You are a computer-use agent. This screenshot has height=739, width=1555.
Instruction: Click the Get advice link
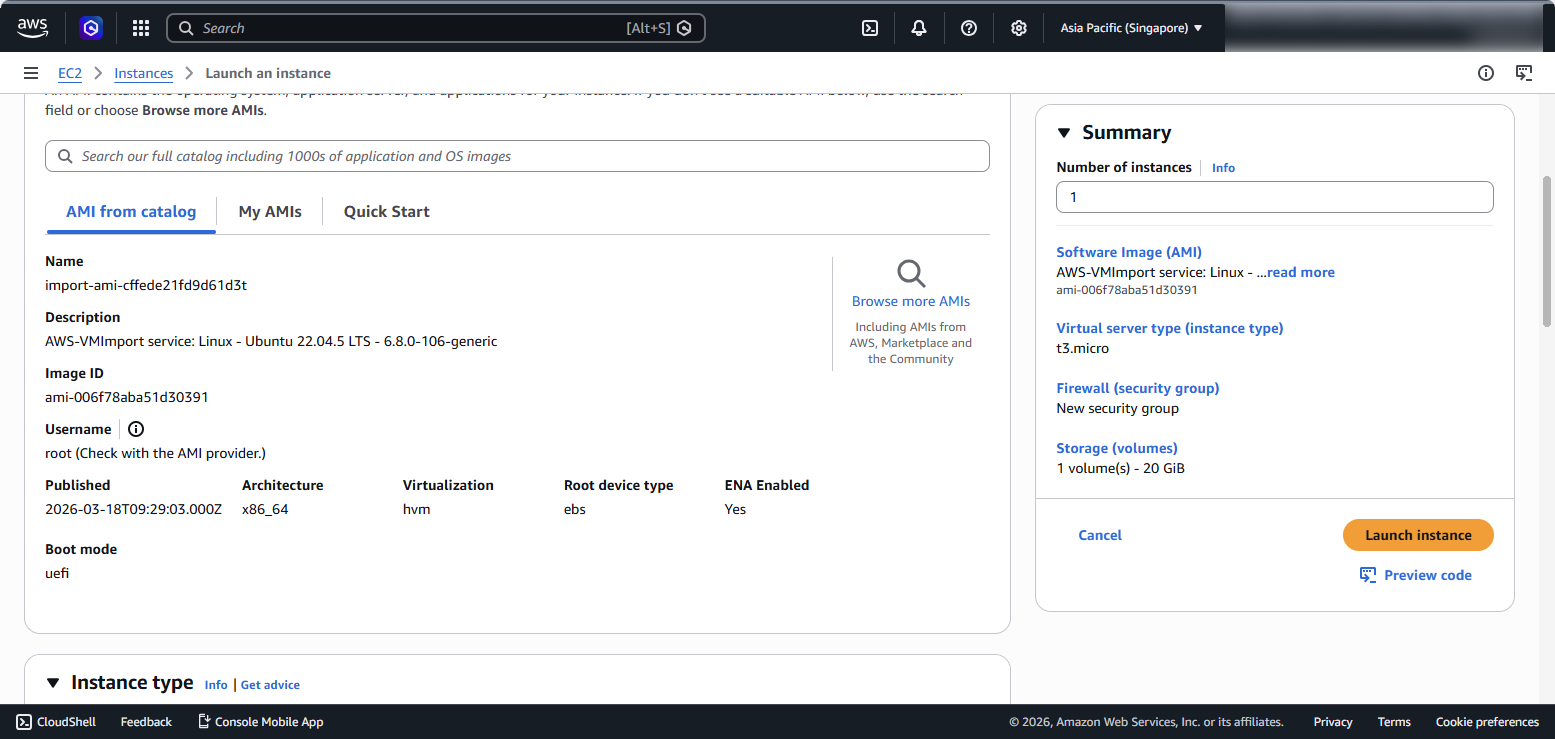coord(270,685)
